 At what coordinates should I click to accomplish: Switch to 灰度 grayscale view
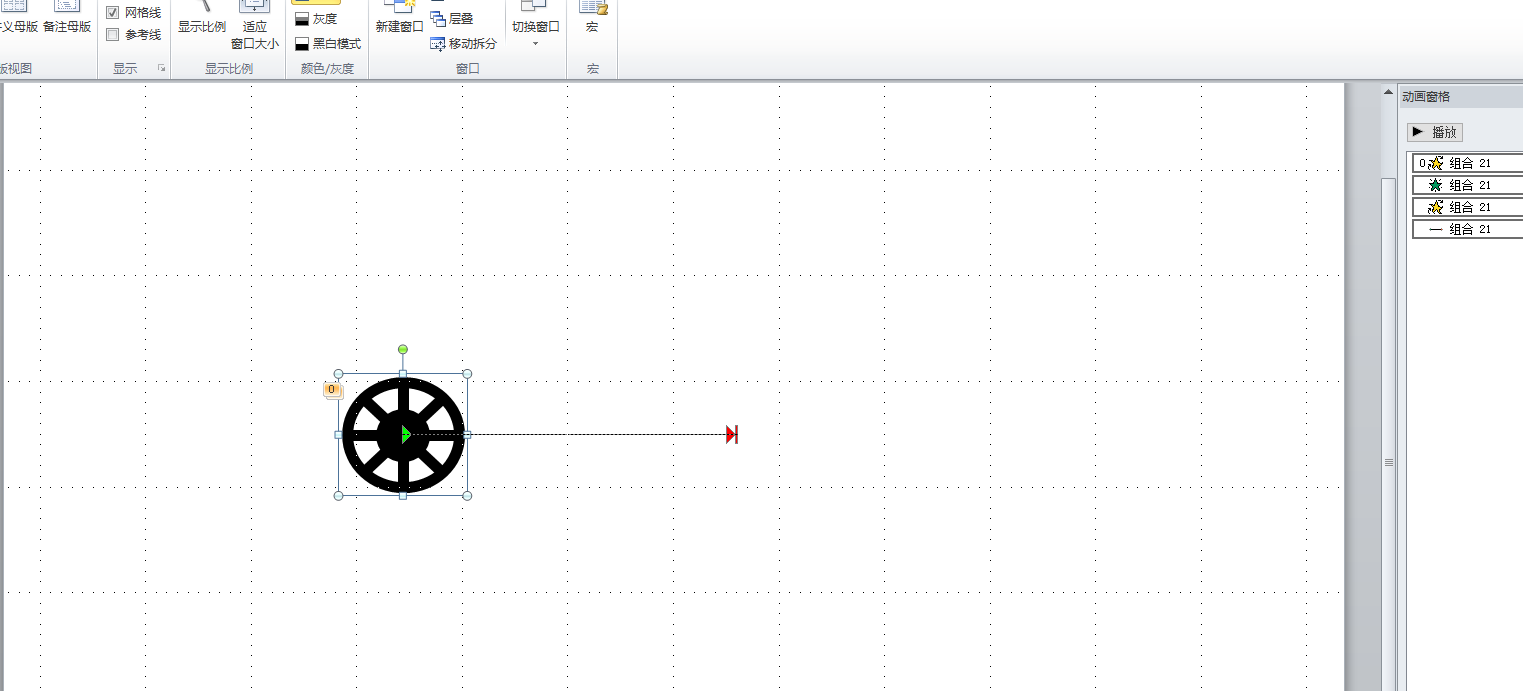pyautogui.click(x=316, y=19)
